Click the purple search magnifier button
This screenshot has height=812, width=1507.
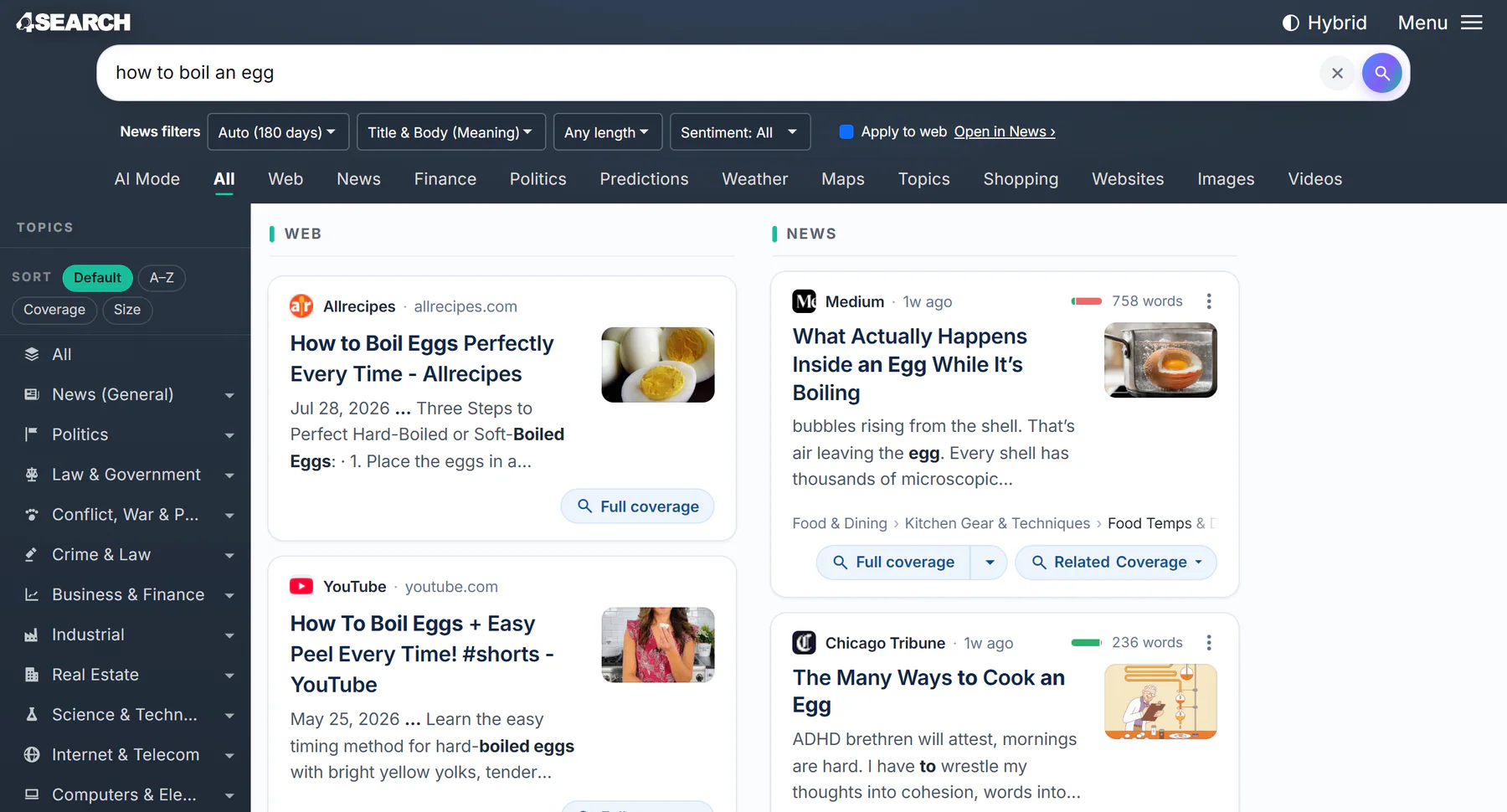(x=1381, y=73)
